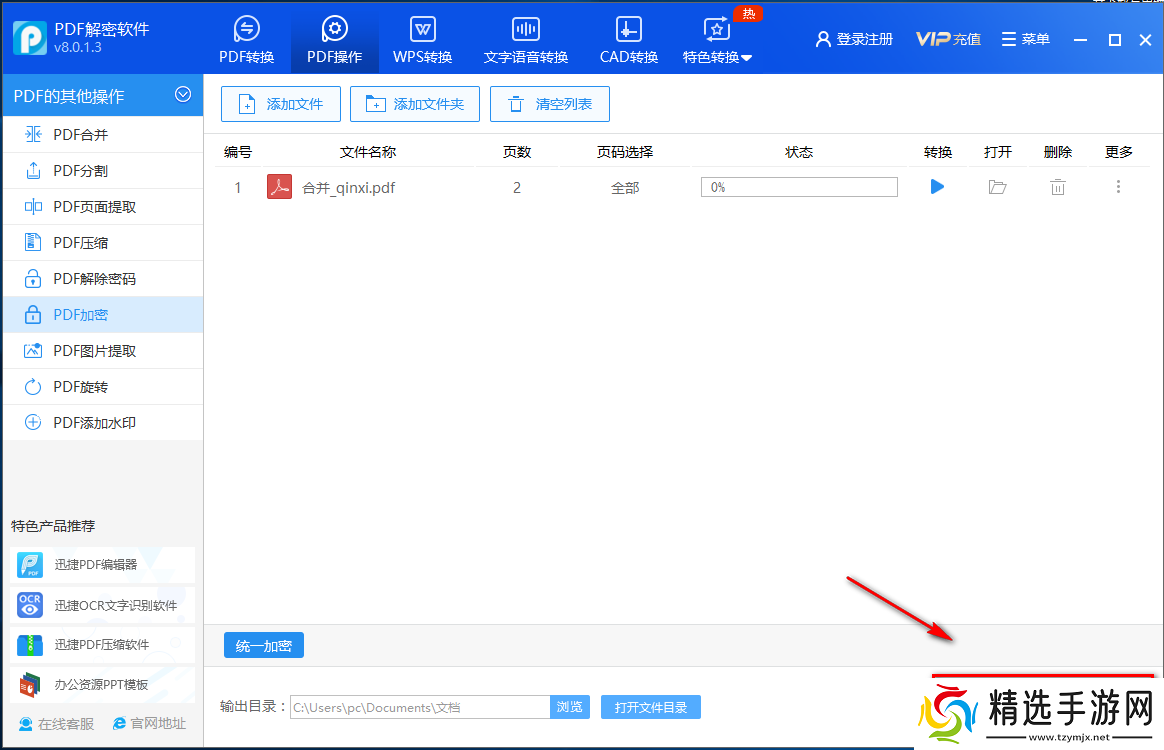The width and height of the screenshot is (1164, 750).
Task: Click the 0% progress bar
Action: (798, 186)
